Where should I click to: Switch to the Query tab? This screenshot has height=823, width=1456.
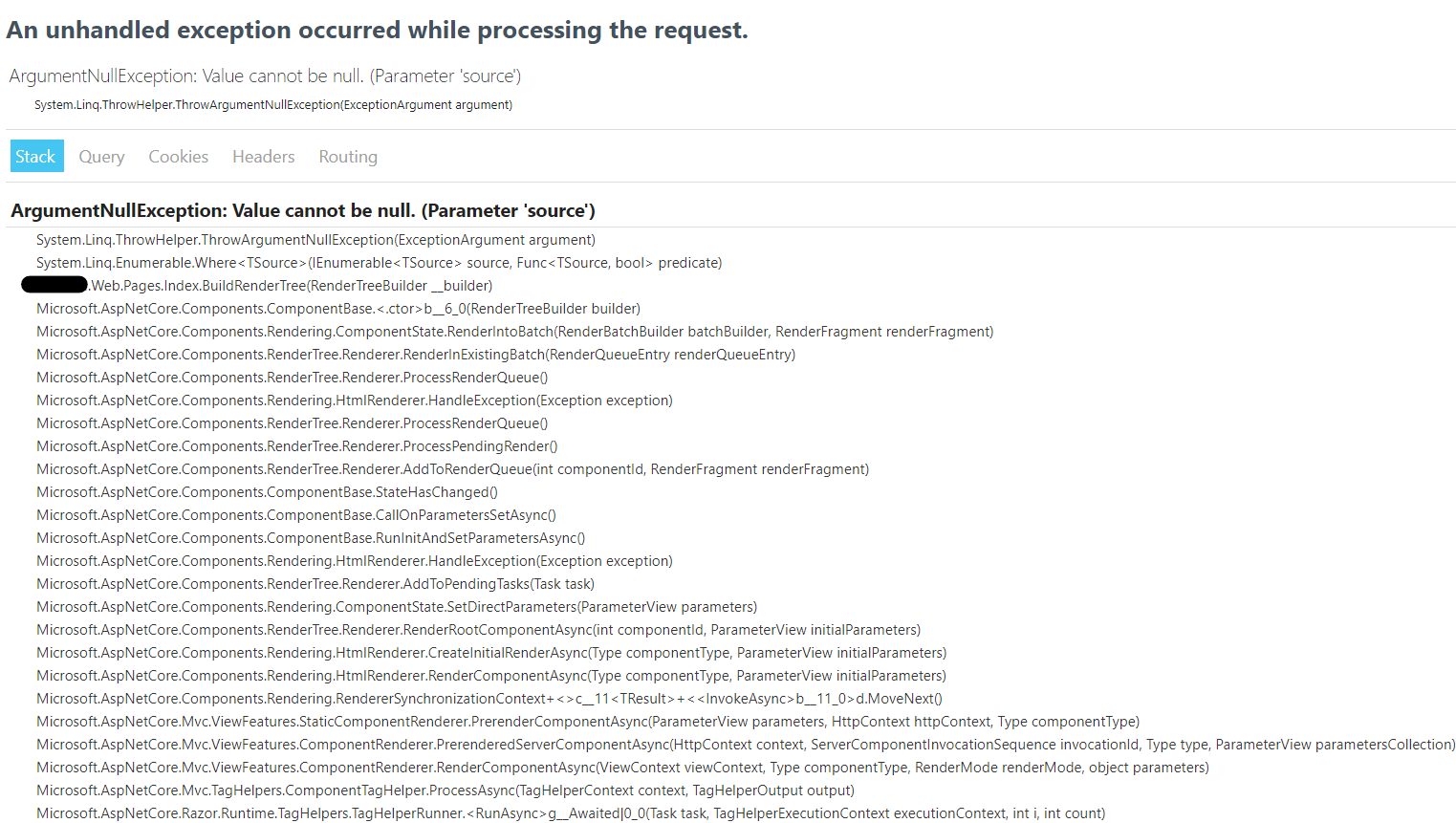pyautogui.click(x=101, y=156)
